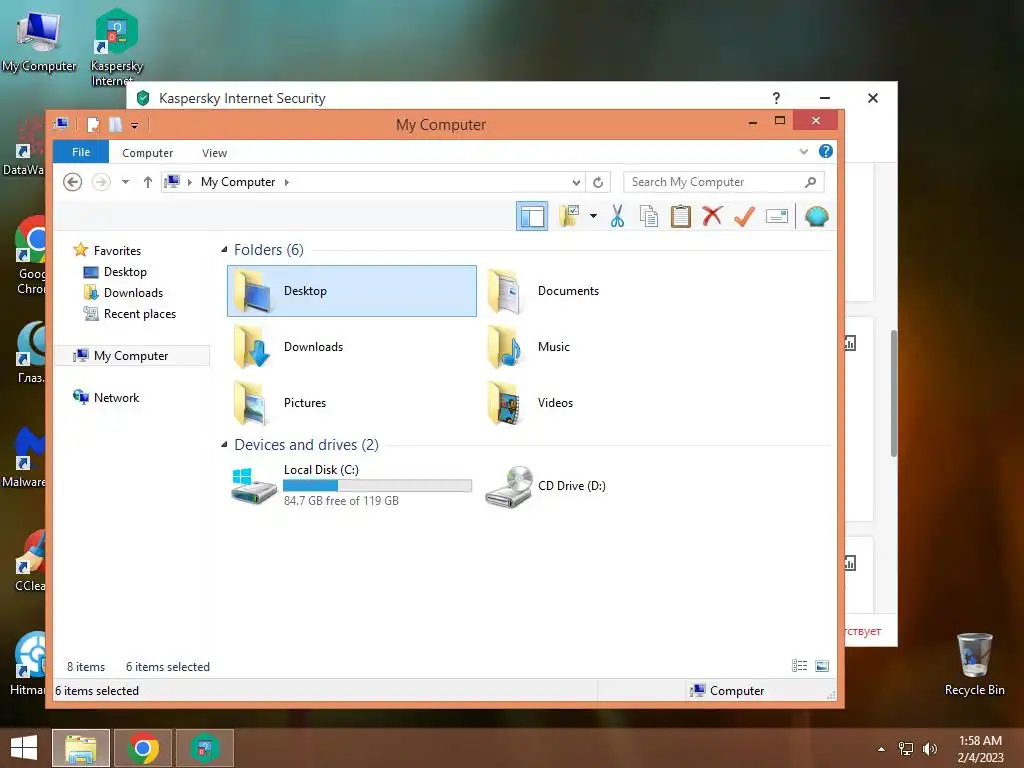Image resolution: width=1024 pixels, height=768 pixels.
Task: Select Favorites in the navigation pane
Action: (x=107, y=250)
